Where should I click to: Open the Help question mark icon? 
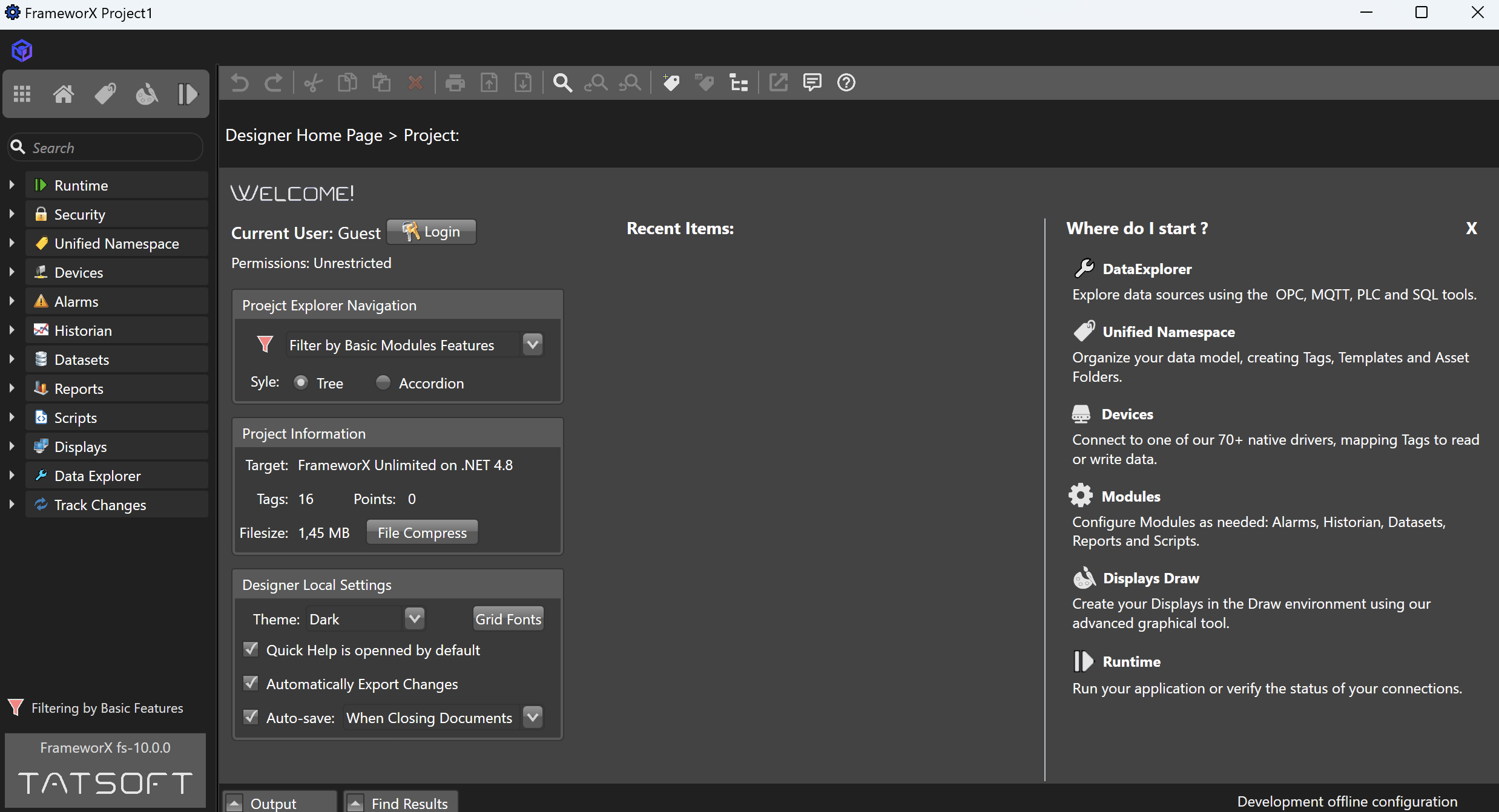(x=846, y=82)
